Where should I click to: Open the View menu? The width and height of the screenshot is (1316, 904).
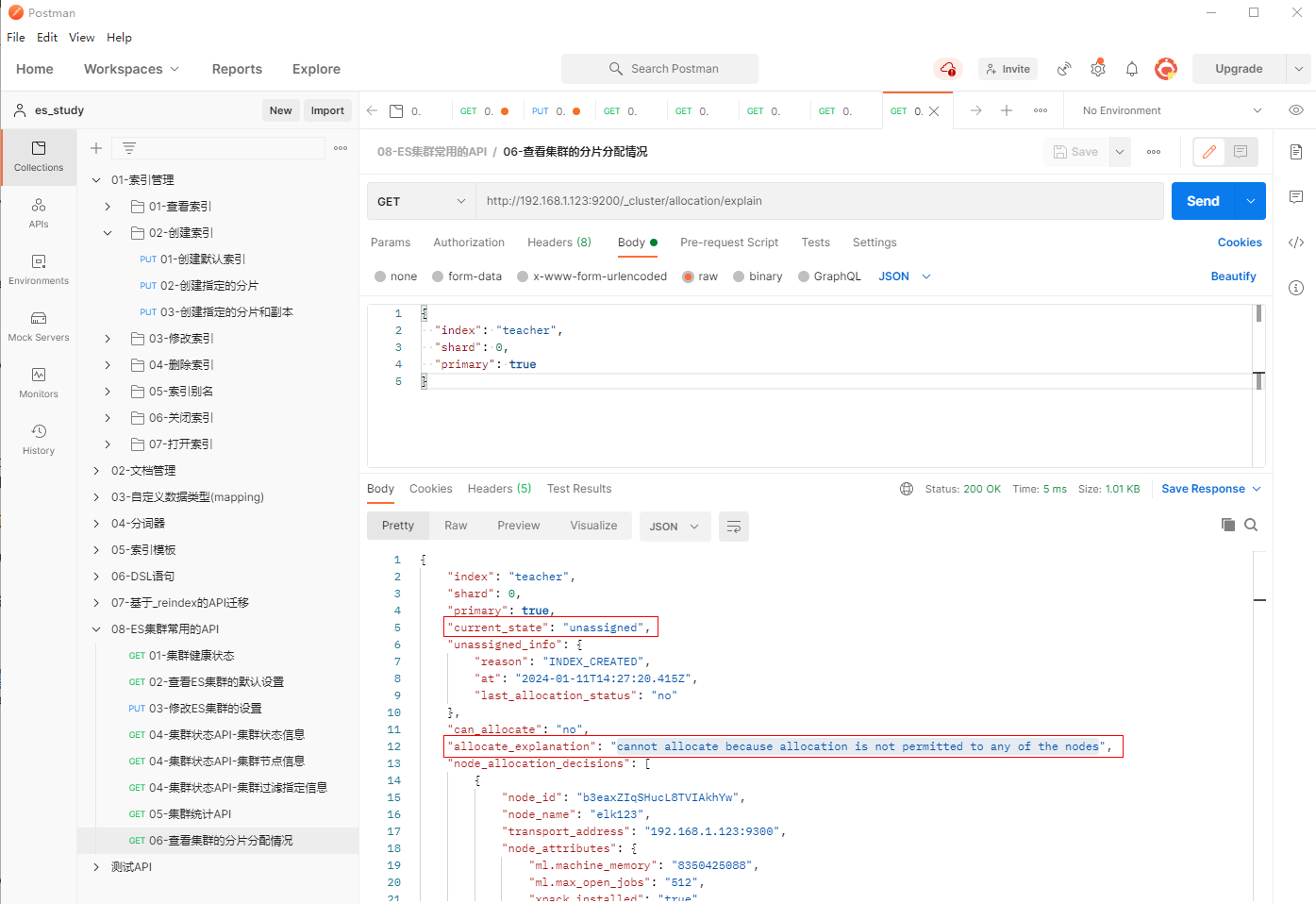pos(81,38)
